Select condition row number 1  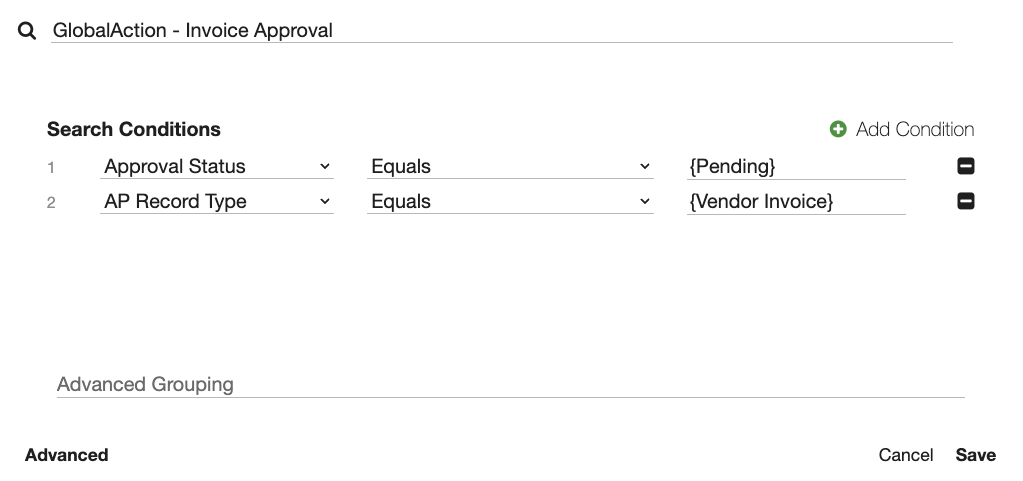tap(51, 167)
